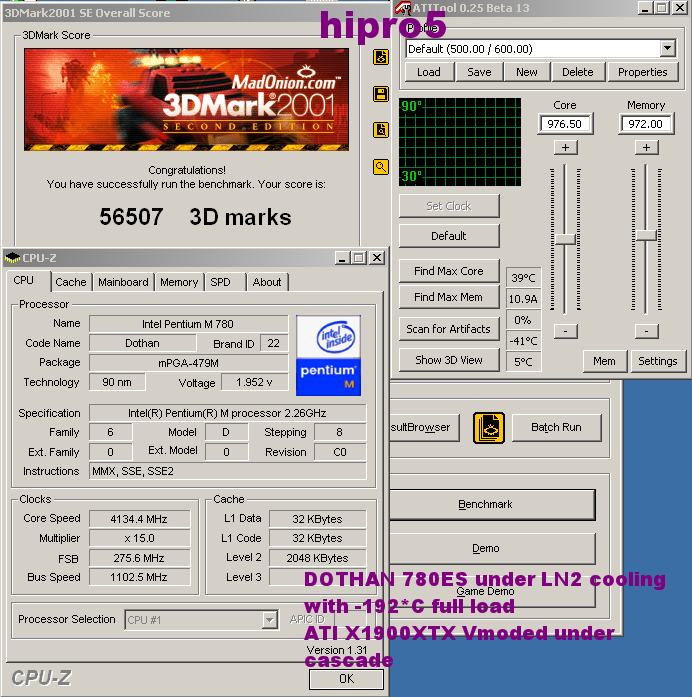Open profile Properties in ATITool
This screenshot has width=692, height=697.
coord(642,72)
